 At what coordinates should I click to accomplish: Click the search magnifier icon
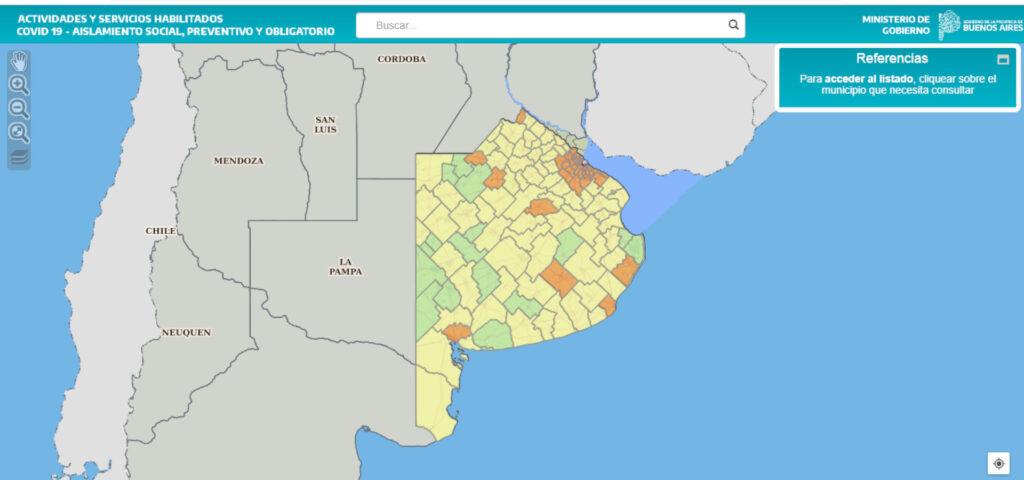point(733,25)
